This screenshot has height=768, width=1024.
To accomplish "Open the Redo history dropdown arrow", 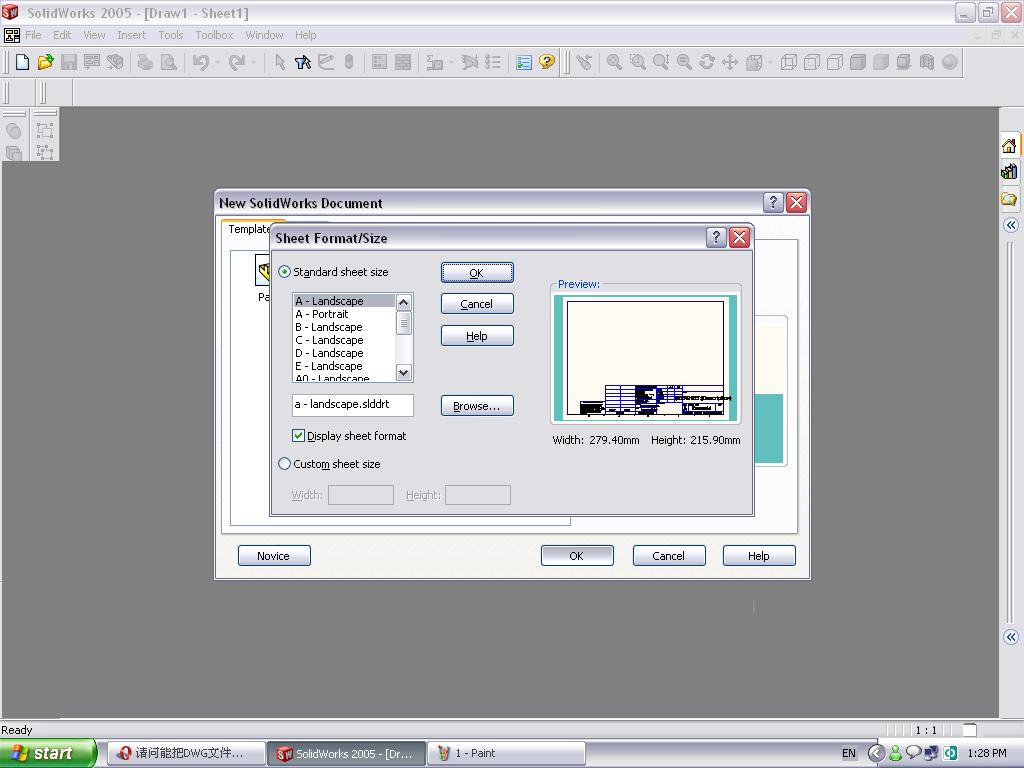I will [253, 63].
